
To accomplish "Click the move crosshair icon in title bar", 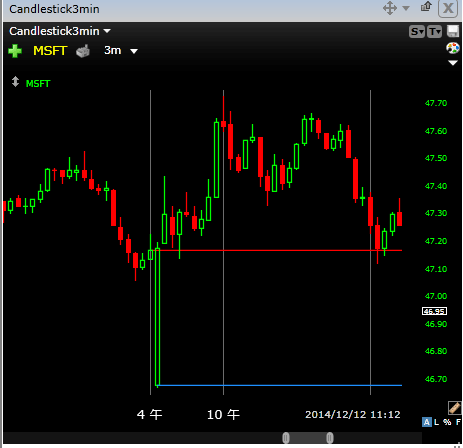I will click(x=390, y=8).
